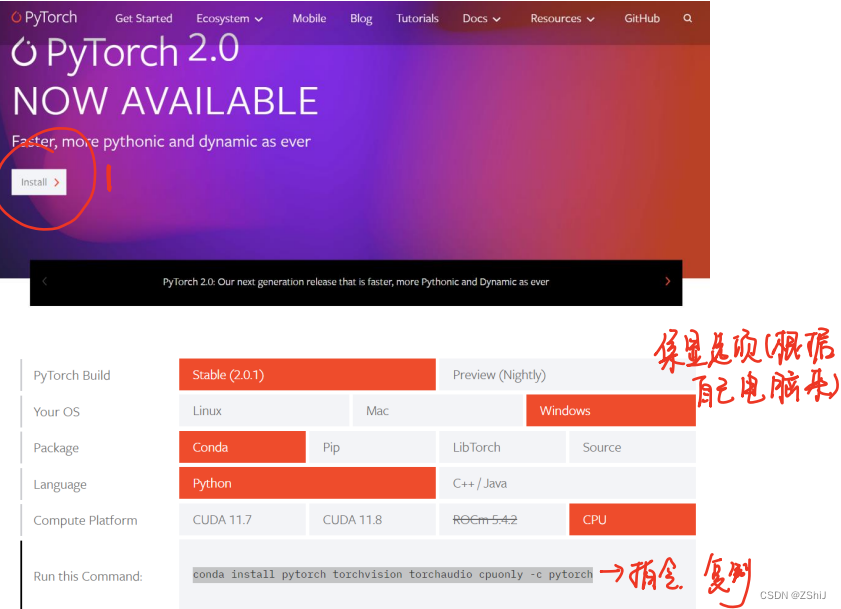Switch the package manager to Pip

(x=371, y=447)
